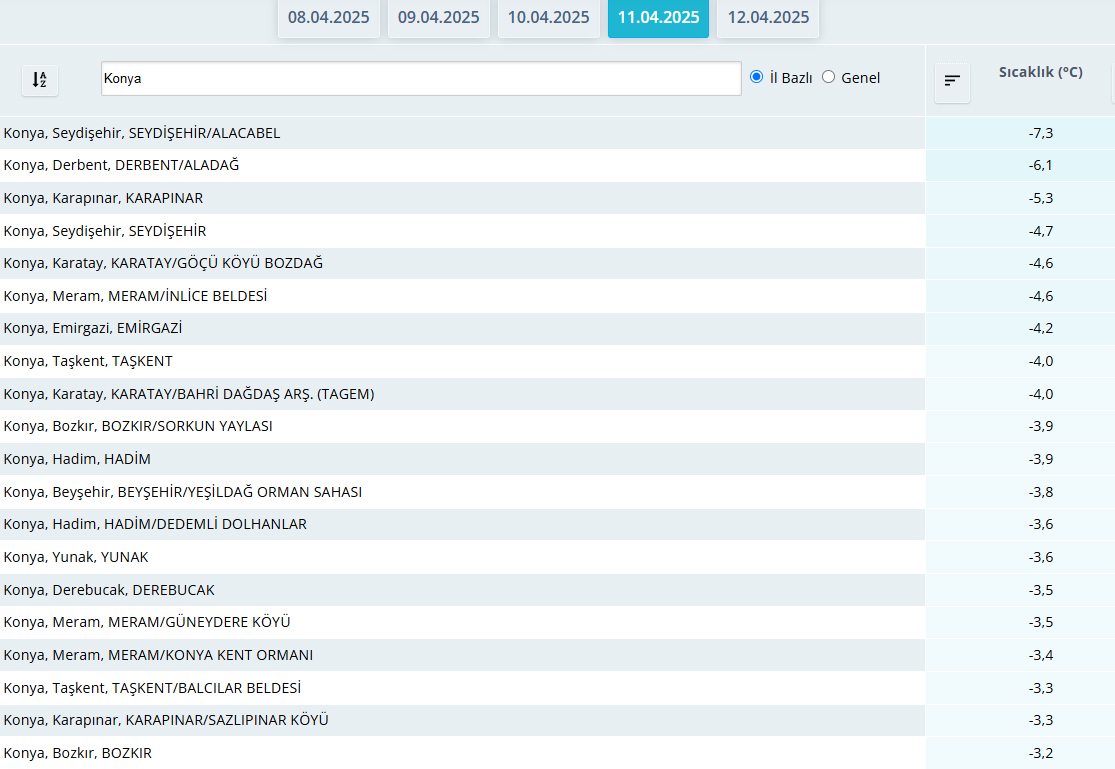This screenshot has width=1115, height=769.
Task: Select the Yunak station row
Action: click(x=76, y=557)
